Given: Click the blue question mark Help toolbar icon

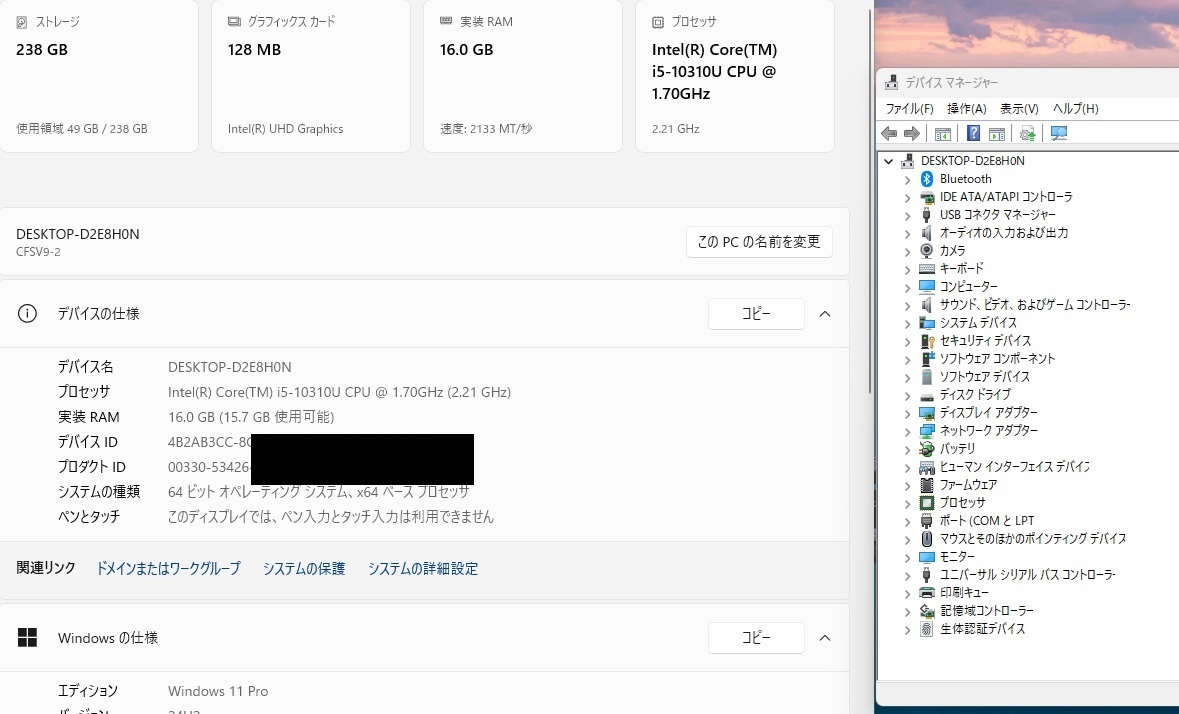Looking at the screenshot, I should click(x=973, y=134).
